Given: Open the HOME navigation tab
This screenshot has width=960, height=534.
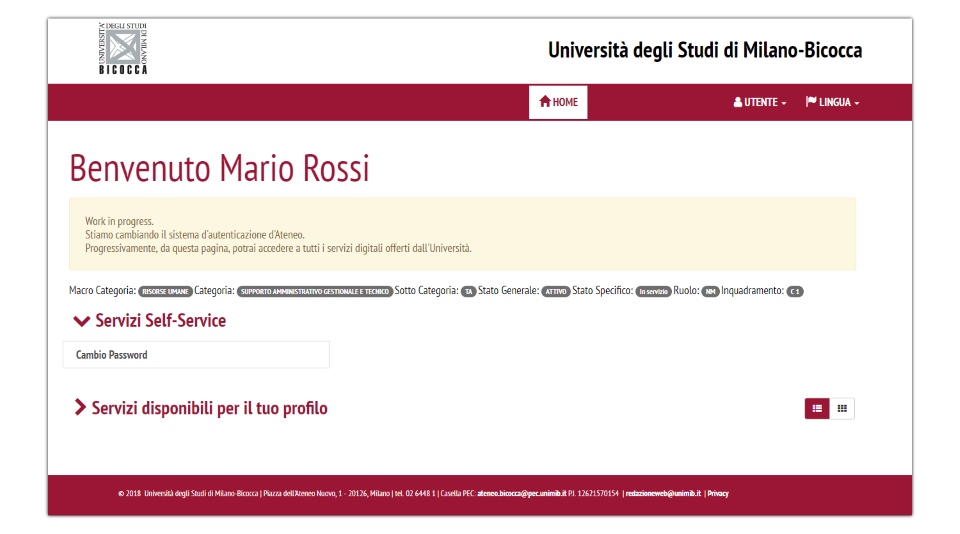Looking at the screenshot, I should click(558, 102).
